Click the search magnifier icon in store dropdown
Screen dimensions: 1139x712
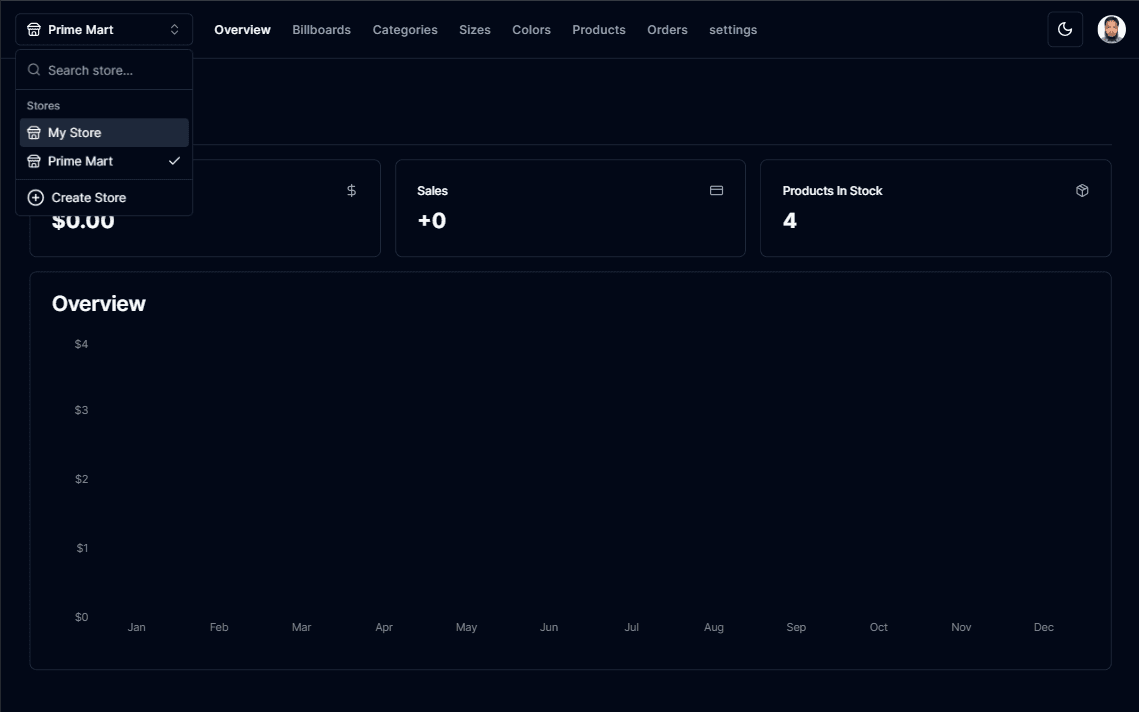click(x=34, y=70)
